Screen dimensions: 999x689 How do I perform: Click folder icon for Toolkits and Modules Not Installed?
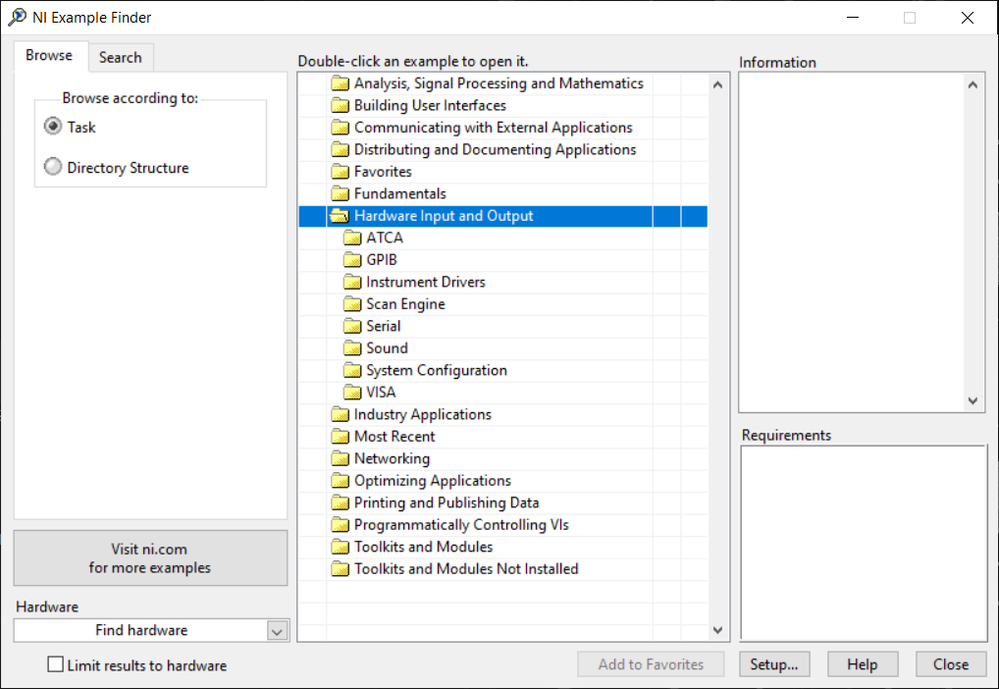tap(340, 569)
